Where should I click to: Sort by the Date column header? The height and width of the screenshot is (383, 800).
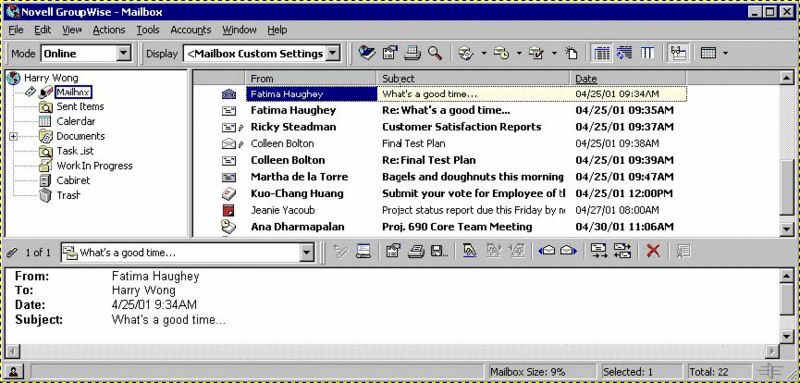628,79
